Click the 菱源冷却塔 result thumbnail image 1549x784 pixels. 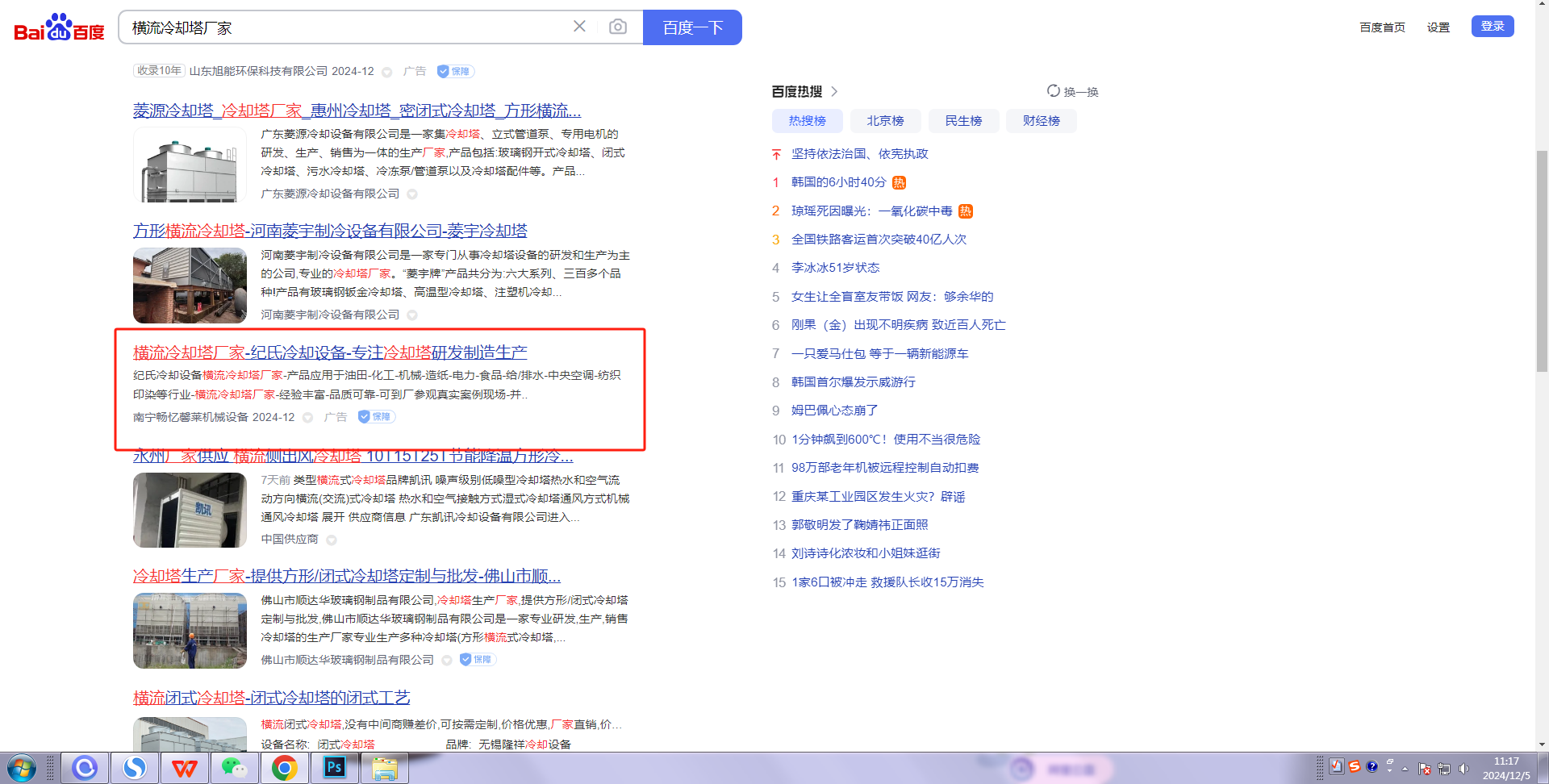point(190,165)
